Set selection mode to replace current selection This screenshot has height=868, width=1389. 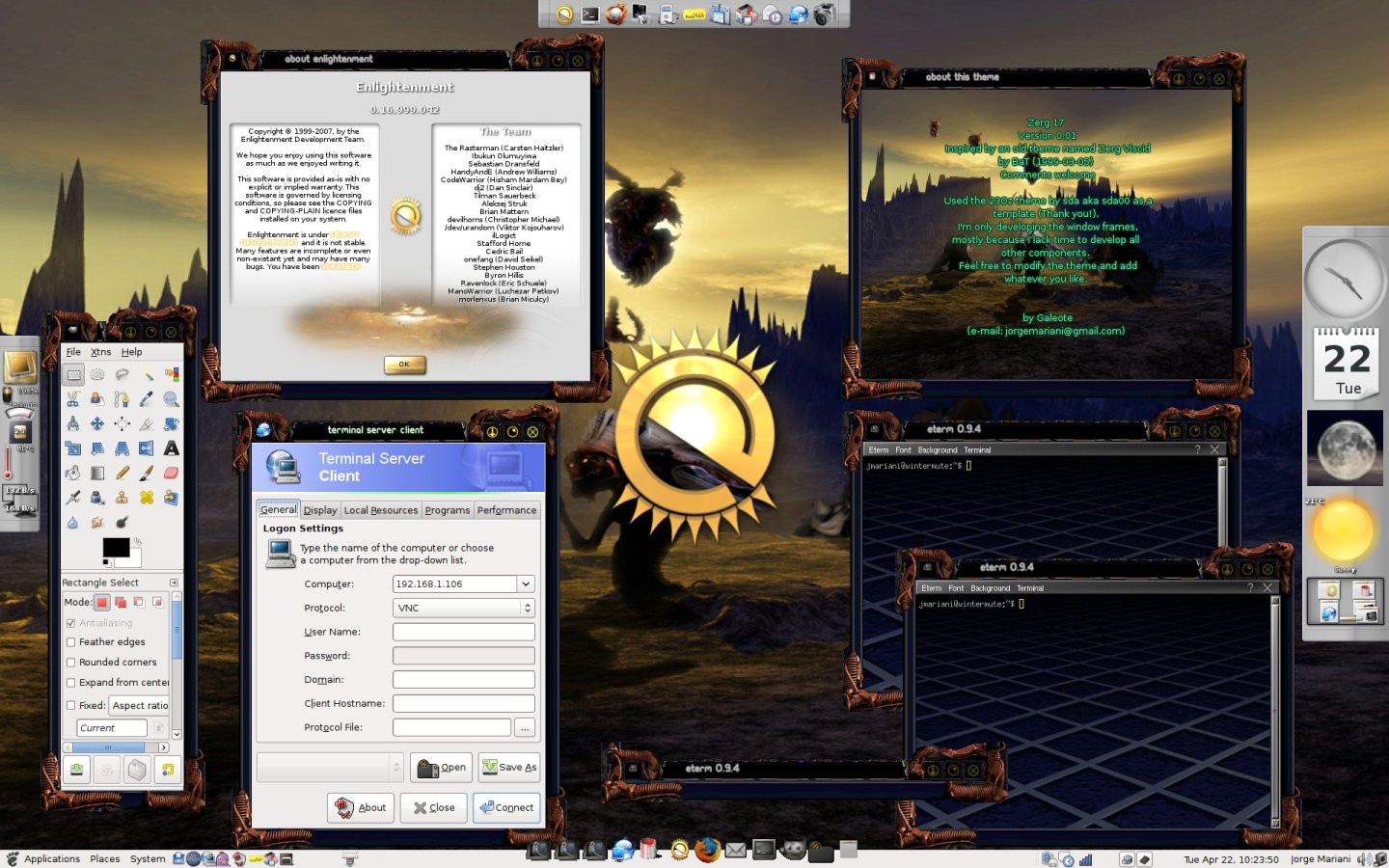[x=101, y=602]
